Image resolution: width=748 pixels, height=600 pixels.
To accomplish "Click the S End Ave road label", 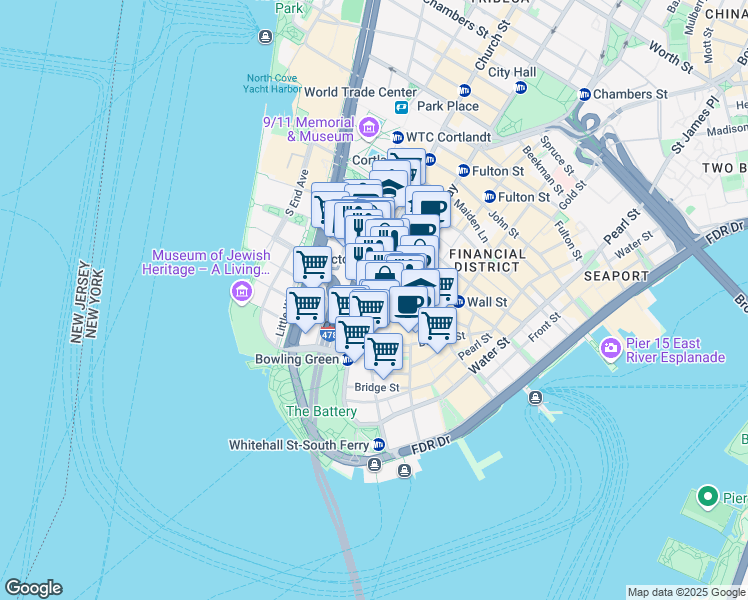I will coord(296,193).
